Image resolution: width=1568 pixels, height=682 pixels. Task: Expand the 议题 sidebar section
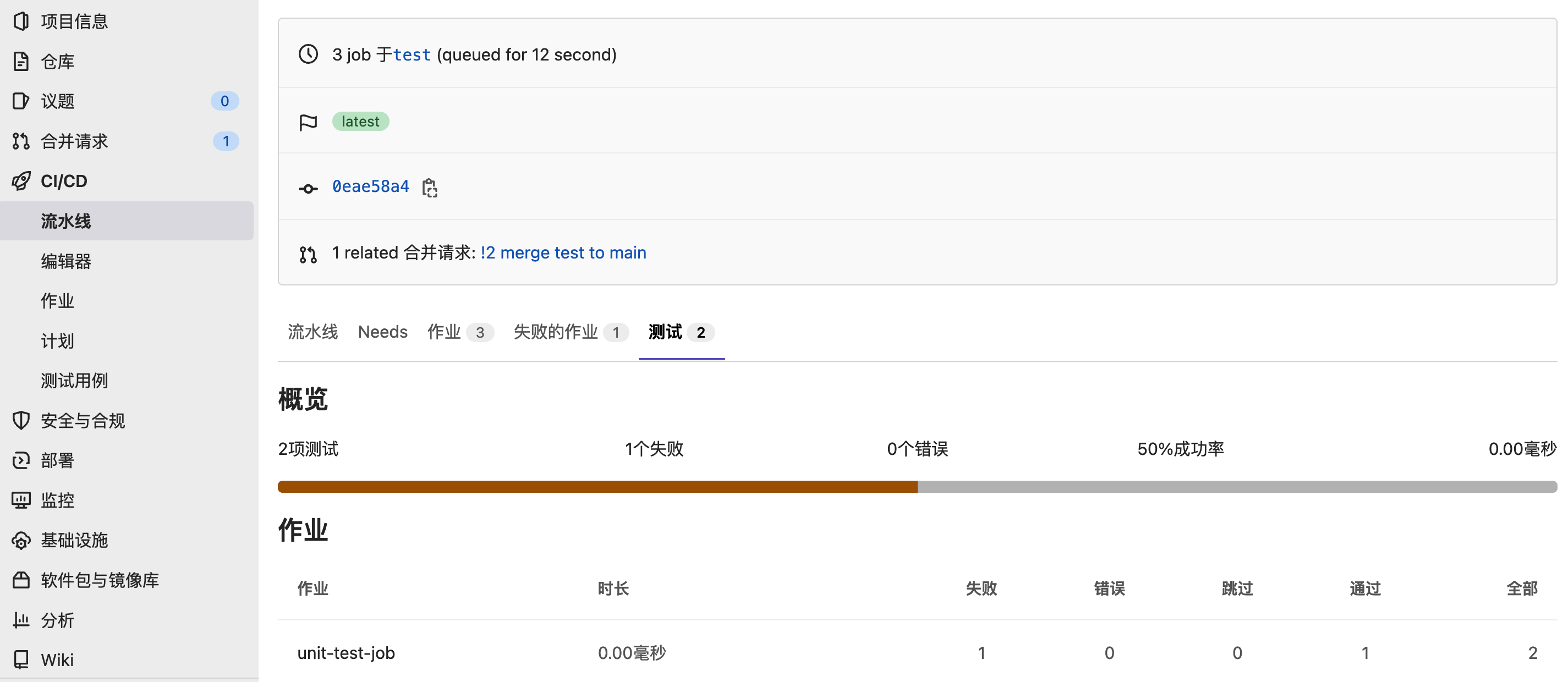[58, 101]
